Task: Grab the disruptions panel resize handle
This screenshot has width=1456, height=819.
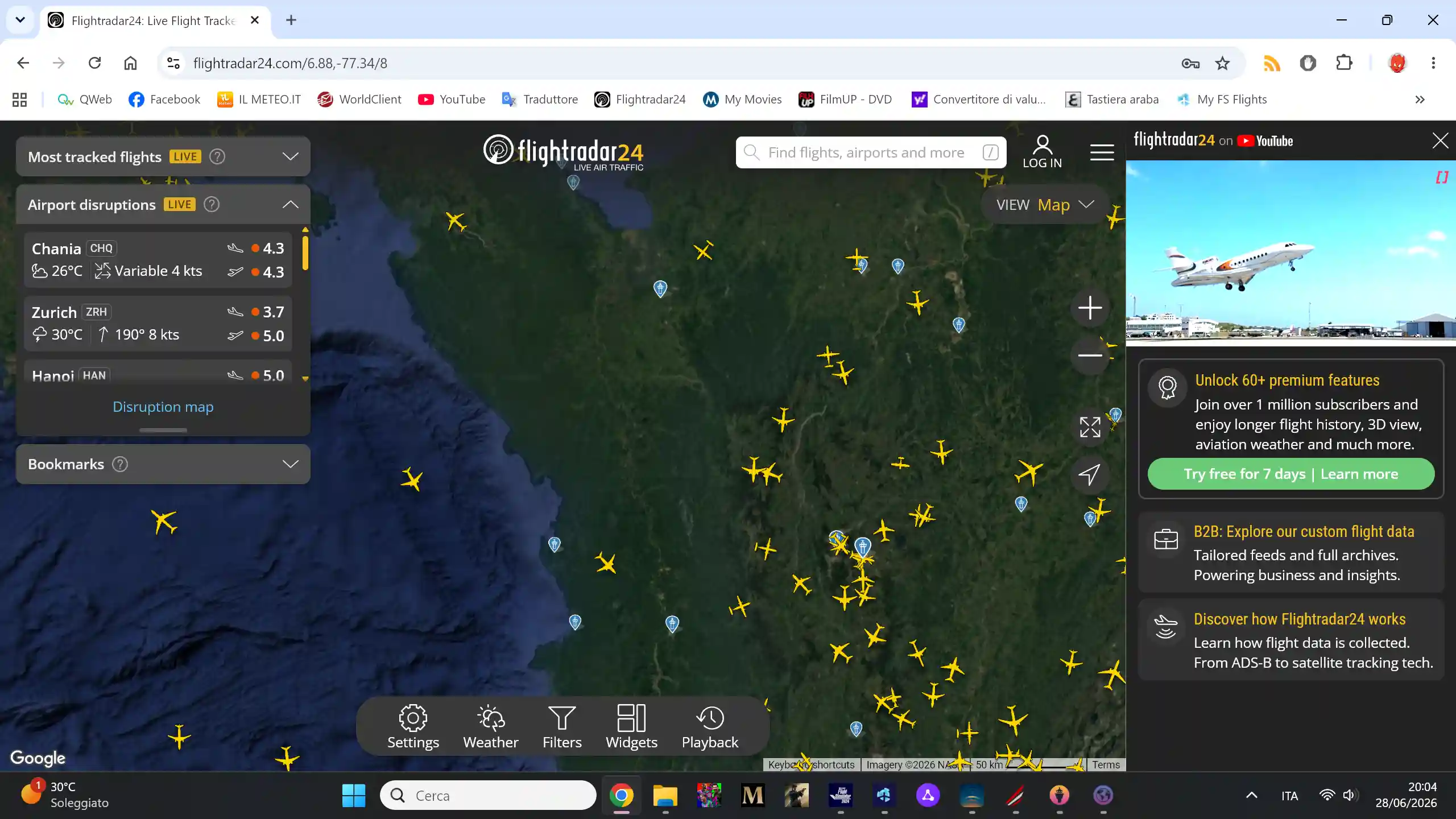Action: pyautogui.click(x=163, y=430)
